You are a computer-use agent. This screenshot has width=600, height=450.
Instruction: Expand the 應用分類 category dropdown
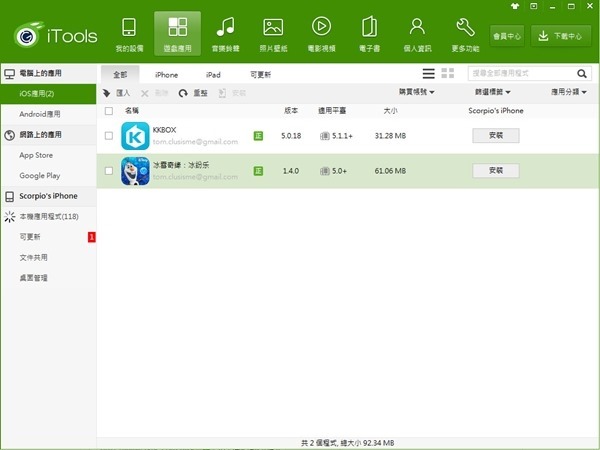(x=570, y=92)
